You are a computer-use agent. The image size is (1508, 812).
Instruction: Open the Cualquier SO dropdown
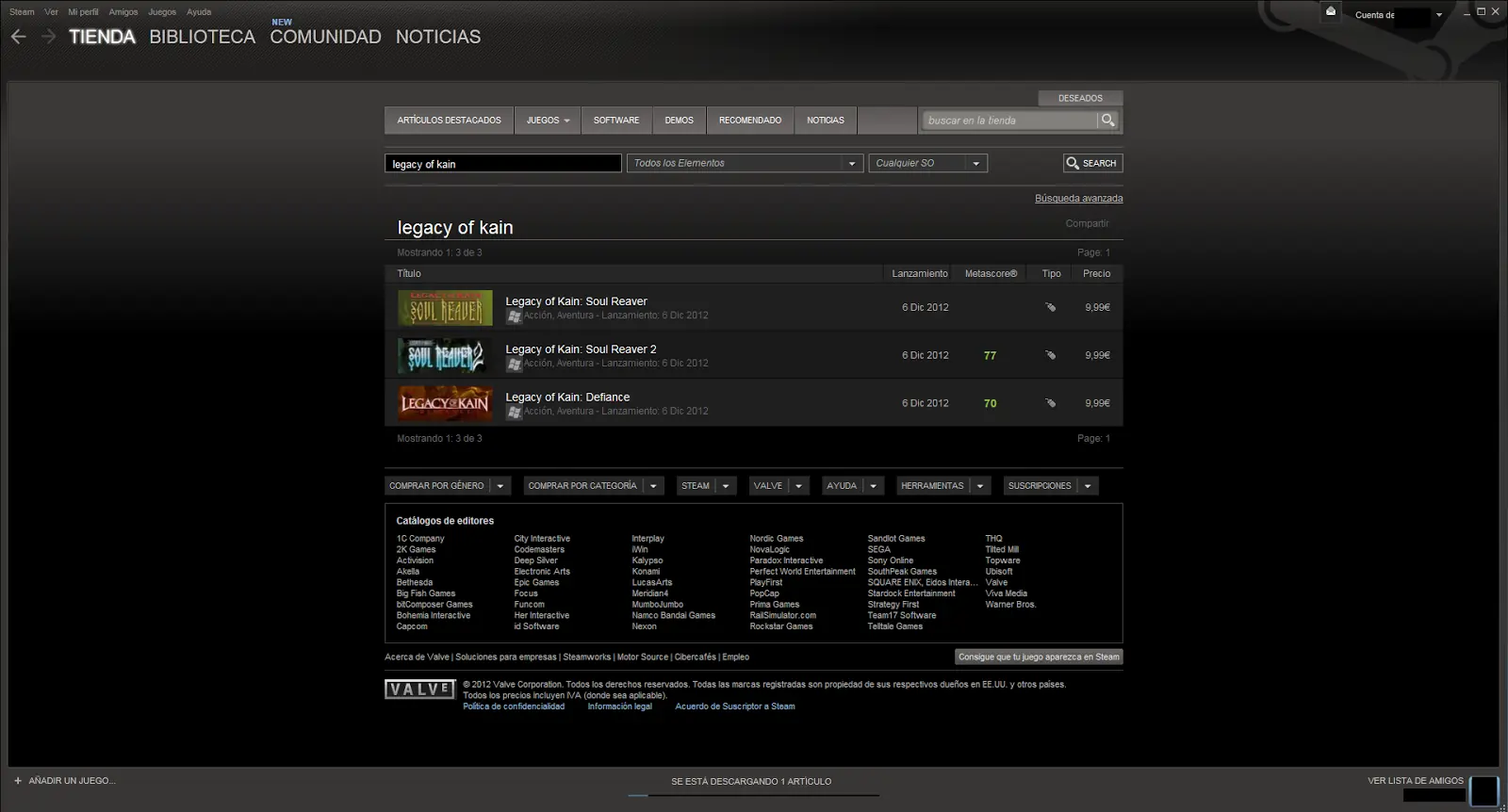pyautogui.click(x=927, y=163)
